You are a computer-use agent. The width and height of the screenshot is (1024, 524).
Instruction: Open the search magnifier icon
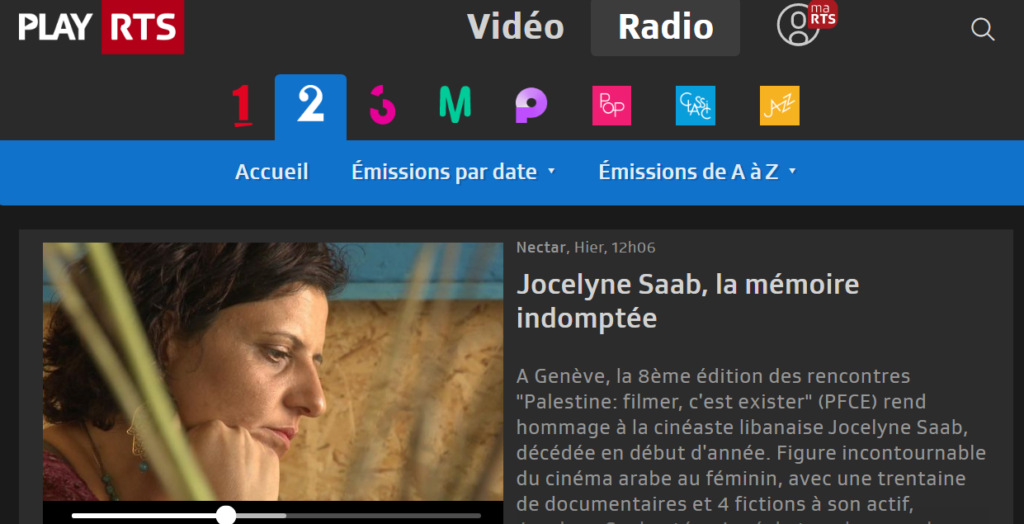982,29
